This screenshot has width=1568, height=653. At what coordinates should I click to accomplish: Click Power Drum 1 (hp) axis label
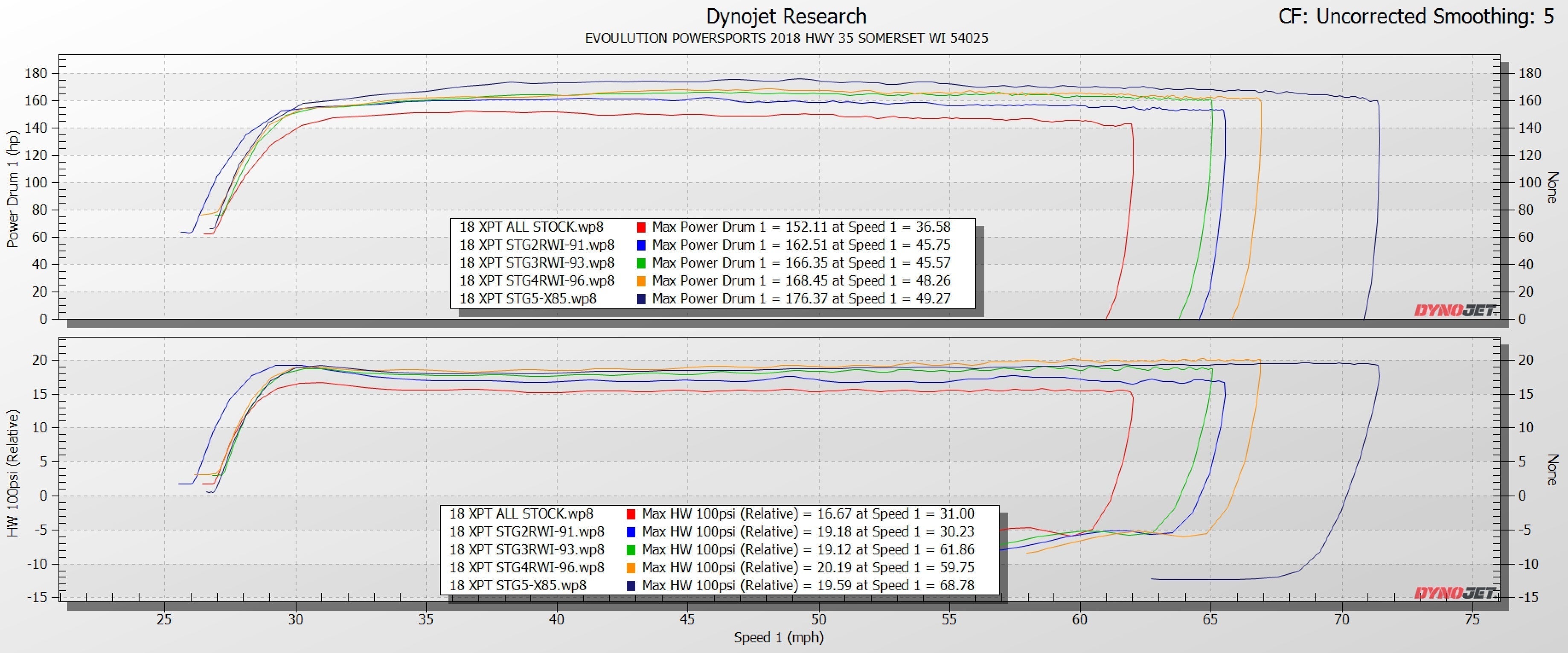[13, 189]
